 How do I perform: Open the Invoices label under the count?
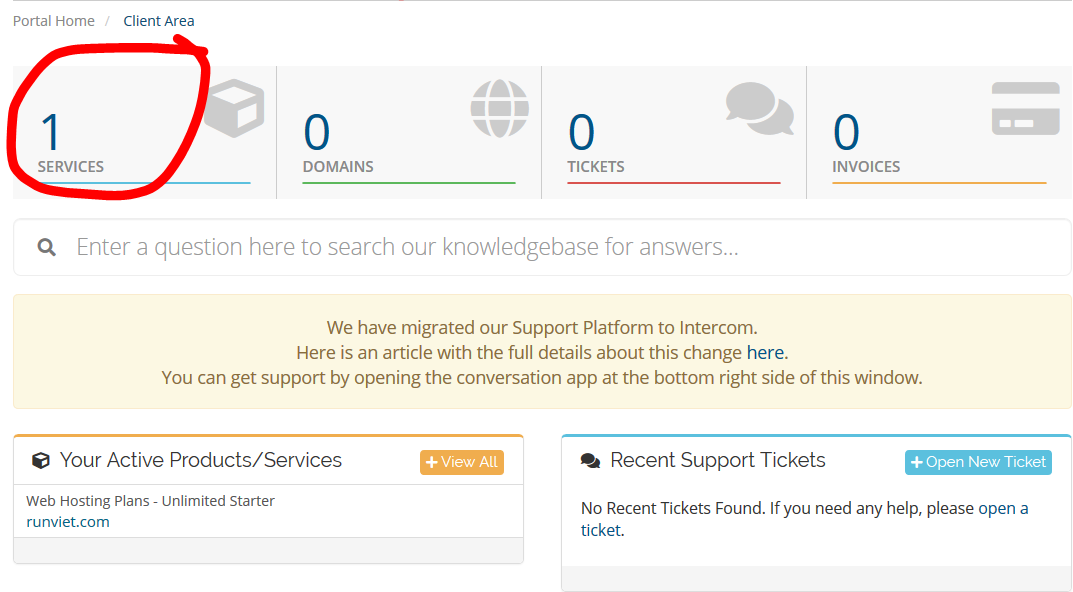click(866, 167)
